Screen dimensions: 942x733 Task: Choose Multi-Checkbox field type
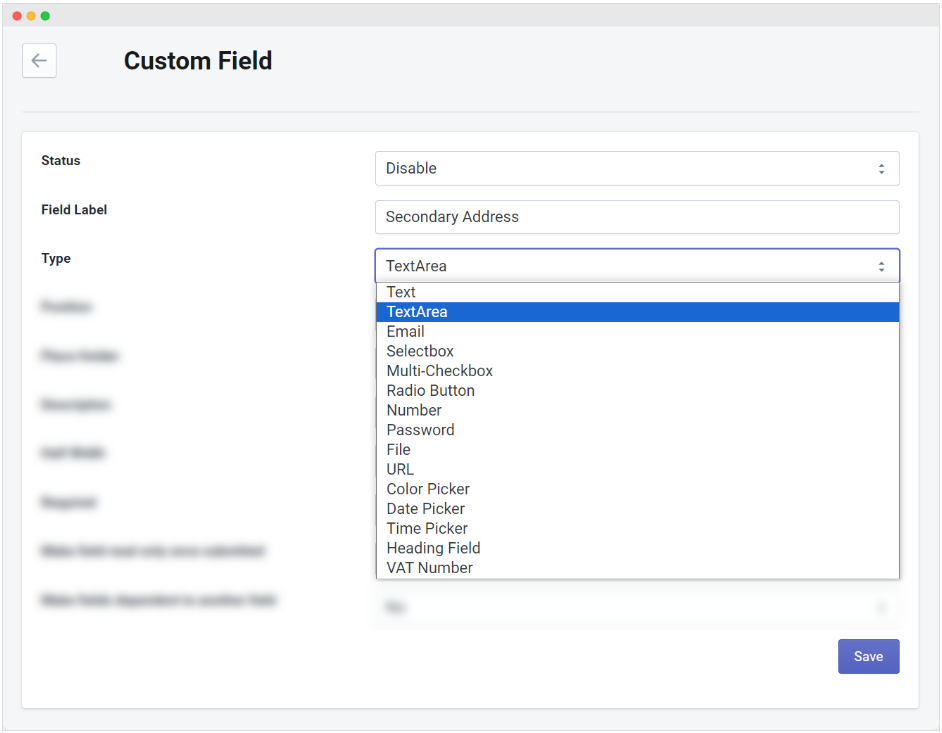439,371
